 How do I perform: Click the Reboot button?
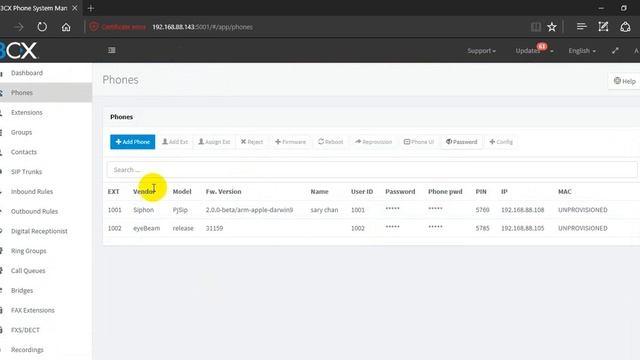[x=331, y=142]
